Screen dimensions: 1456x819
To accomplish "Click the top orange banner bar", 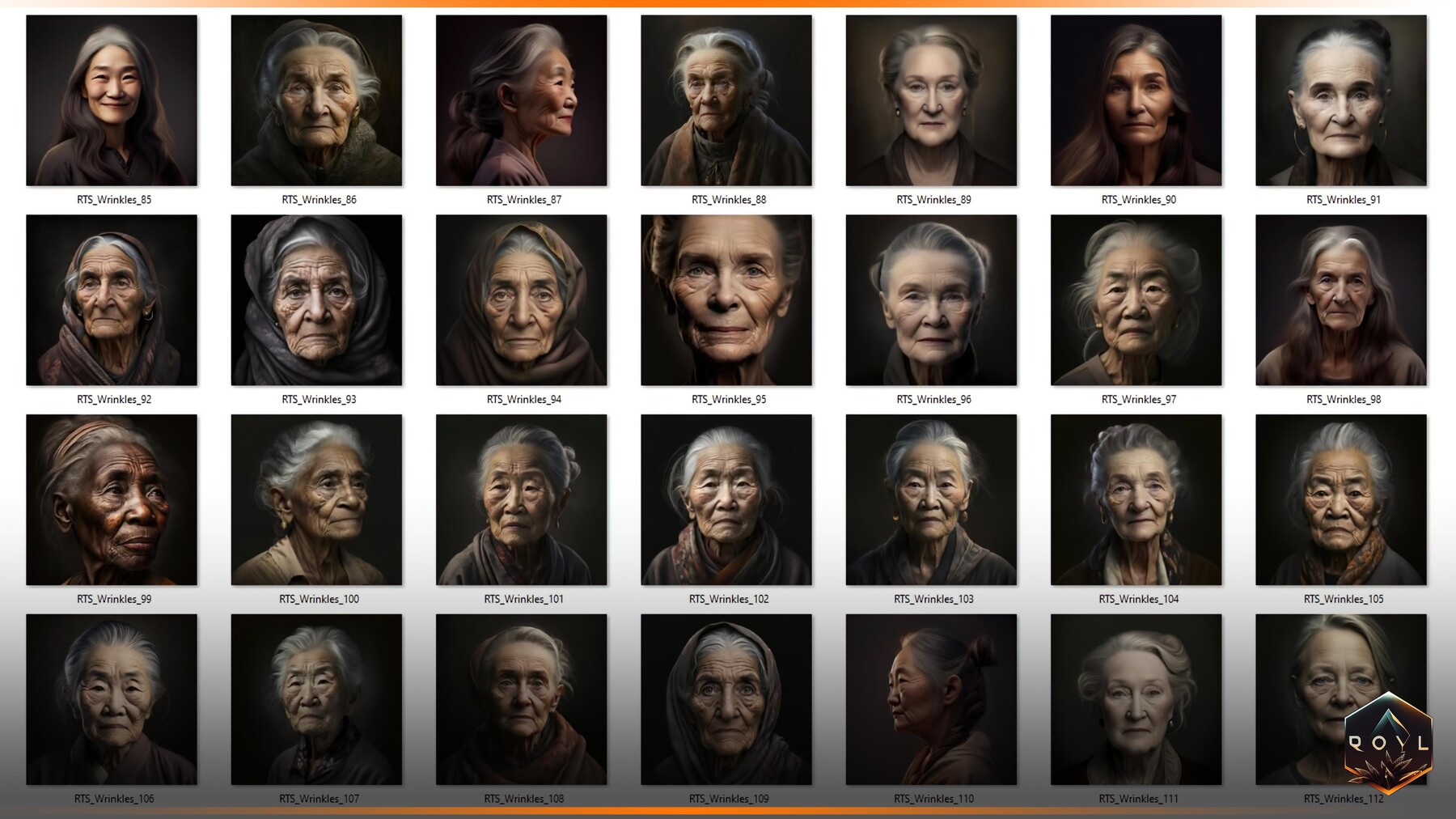I will [728, 4].
